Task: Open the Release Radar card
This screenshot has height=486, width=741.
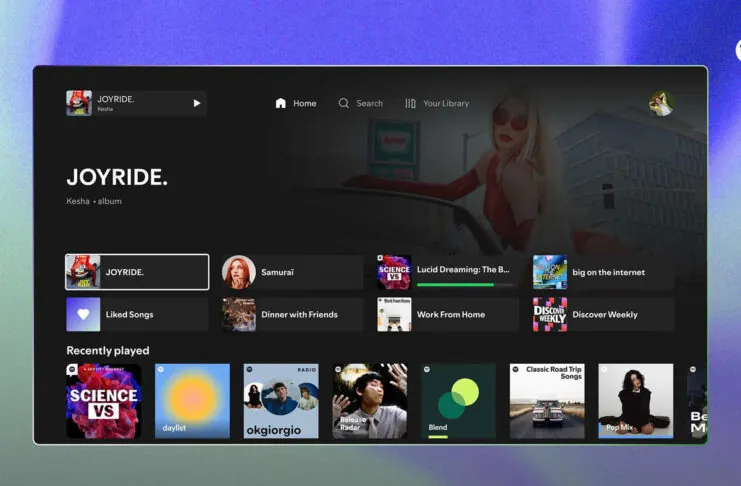Action: coord(370,401)
